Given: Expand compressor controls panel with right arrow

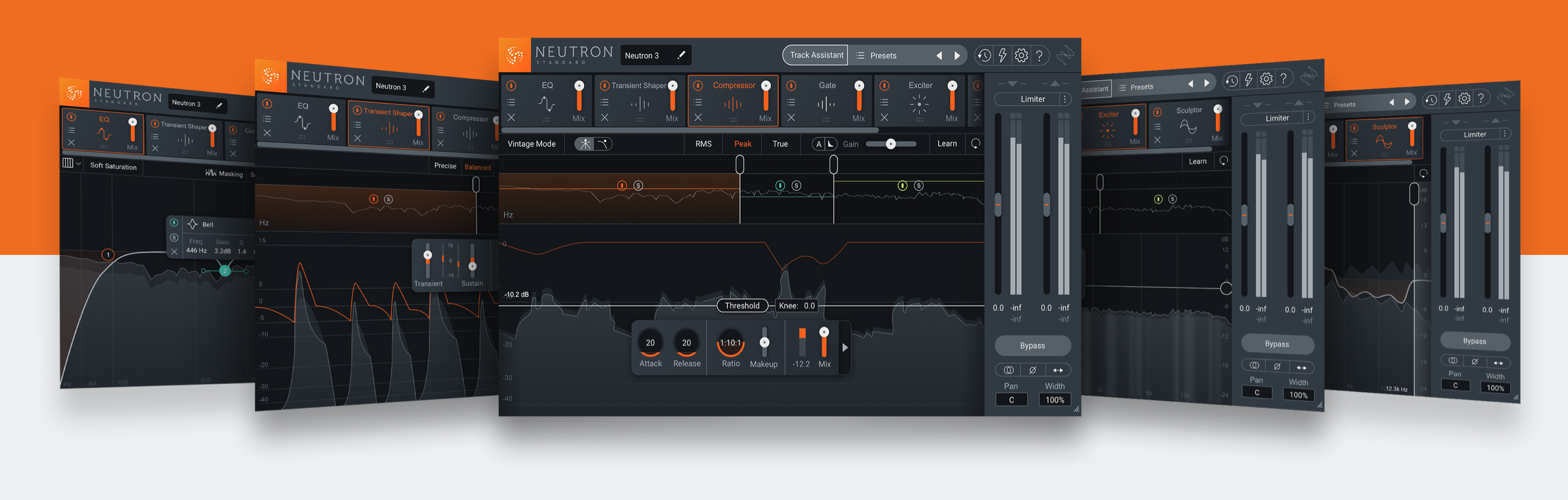Looking at the screenshot, I should (x=844, y=347).
